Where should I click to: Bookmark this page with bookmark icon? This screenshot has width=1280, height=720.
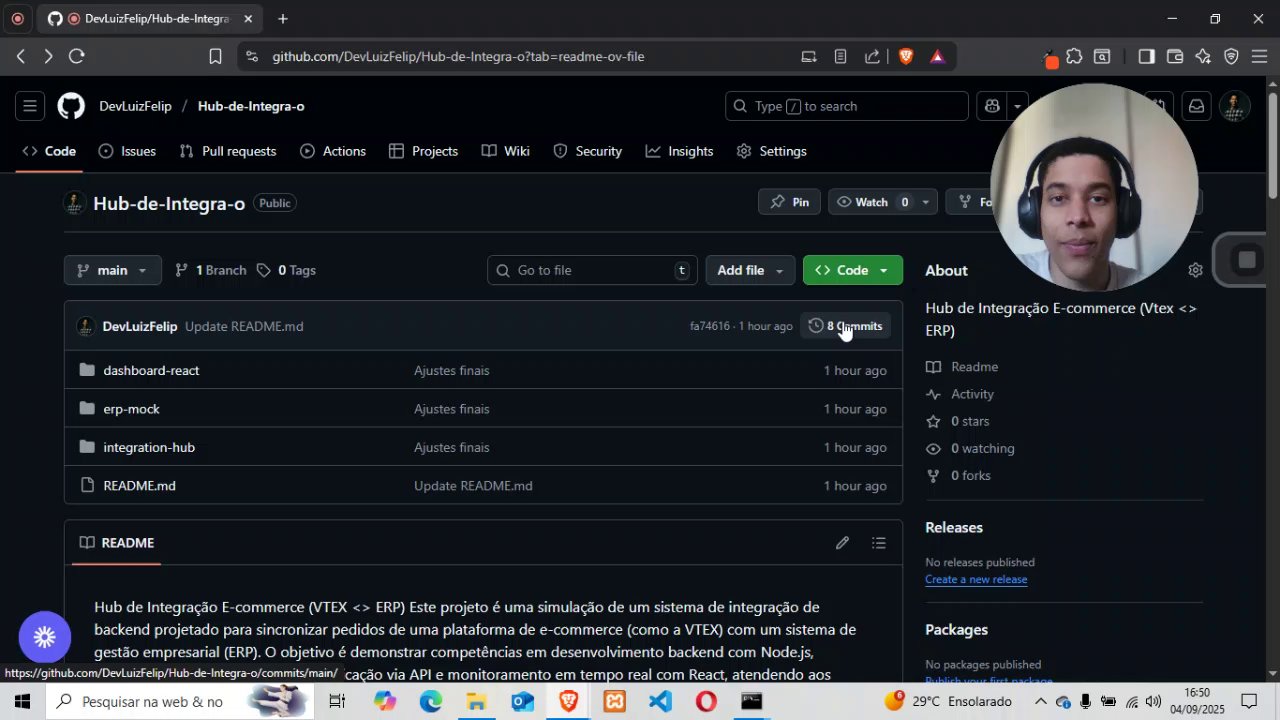pos(215,57)
